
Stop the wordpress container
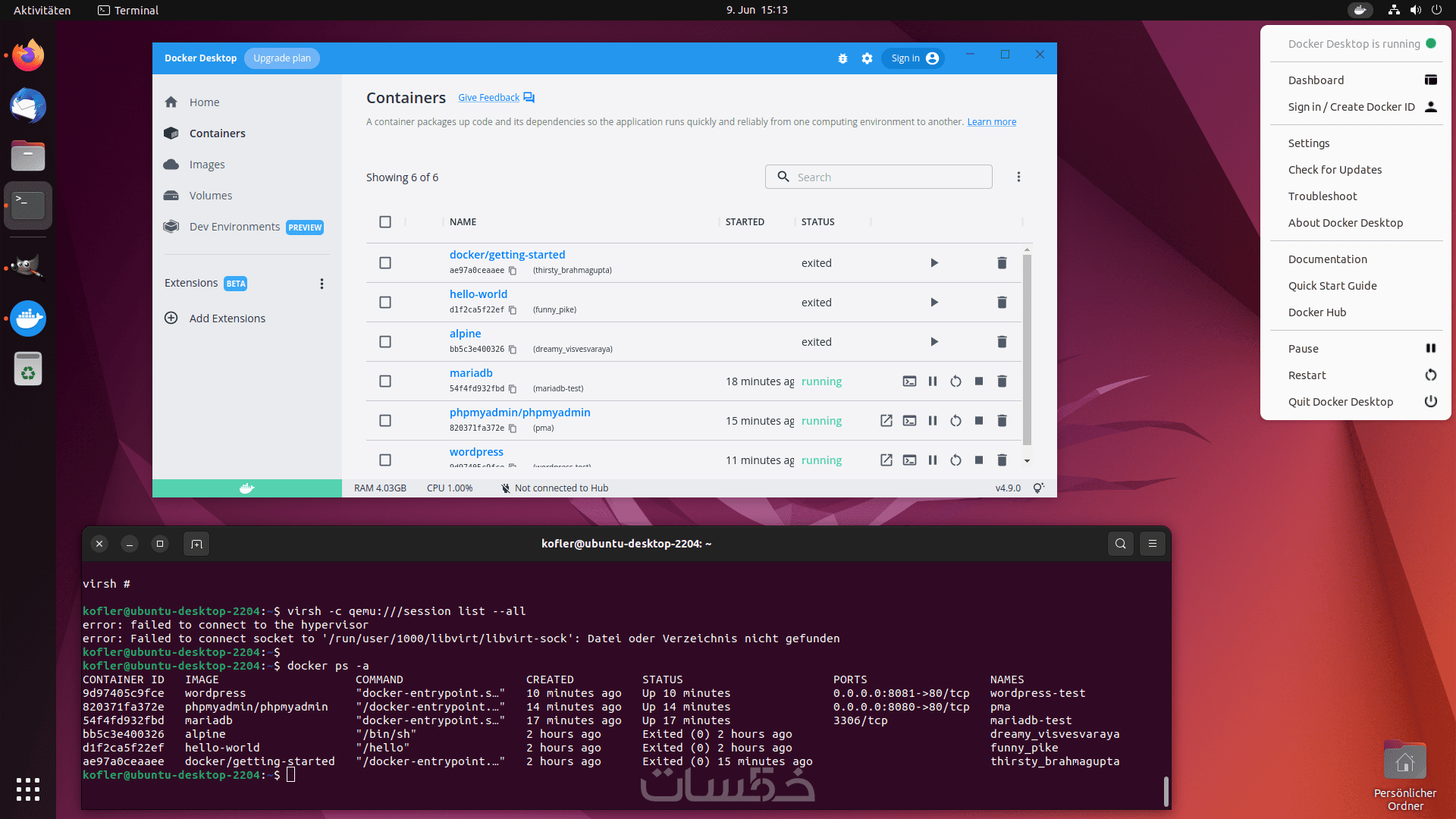pos(979,460)
